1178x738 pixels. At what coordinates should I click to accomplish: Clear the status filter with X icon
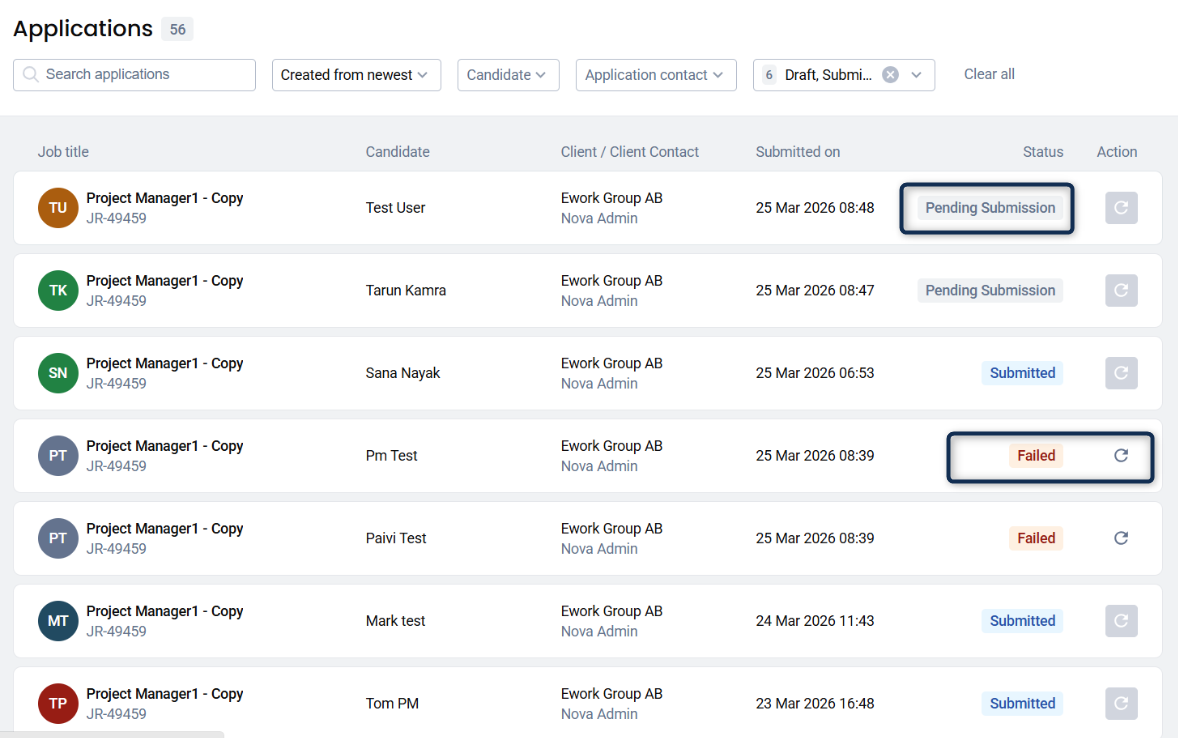pyautogui.click(x=890, y=74)
